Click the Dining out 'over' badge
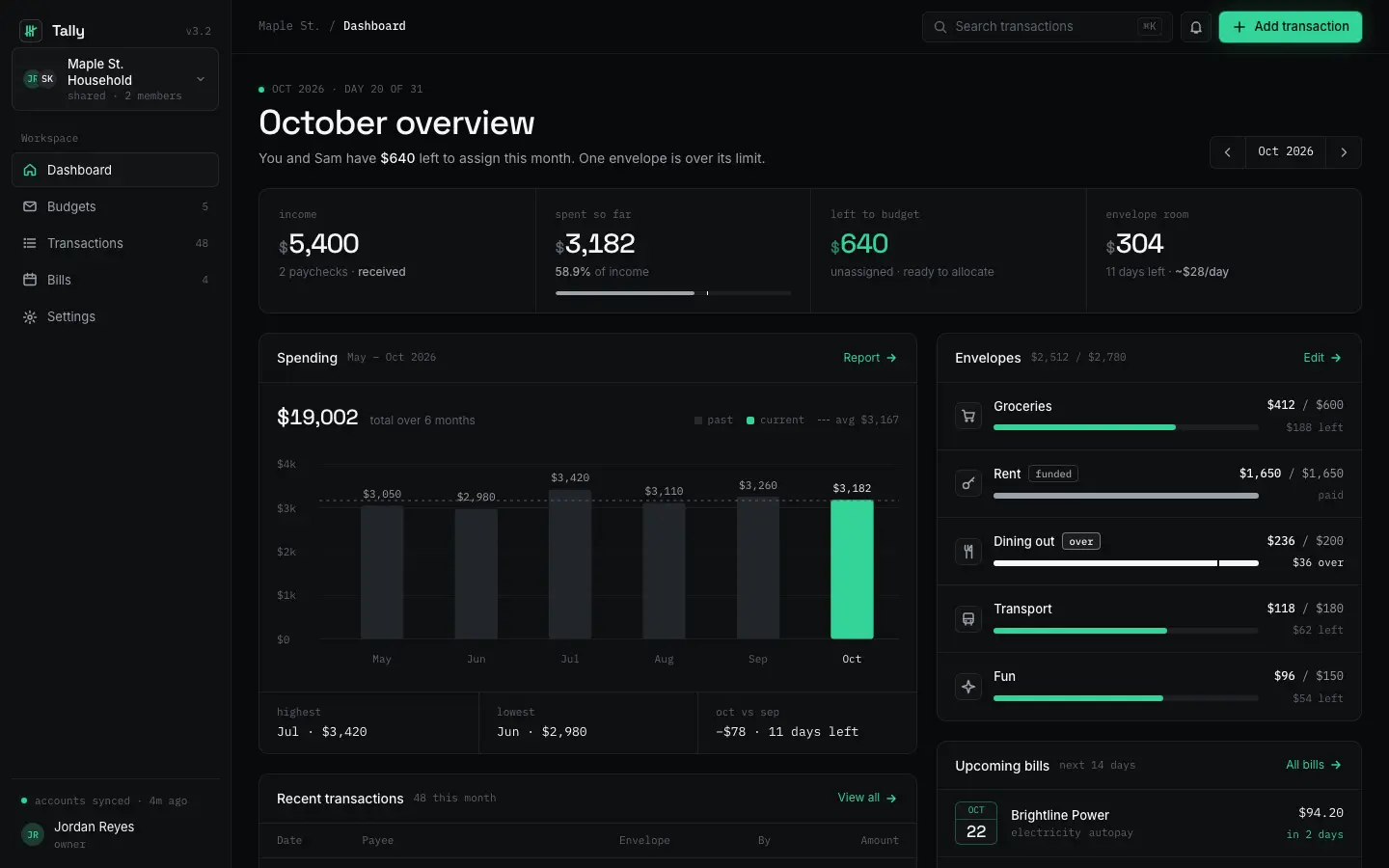This screenshot has height=868, width=1389. pos(1081,542)
